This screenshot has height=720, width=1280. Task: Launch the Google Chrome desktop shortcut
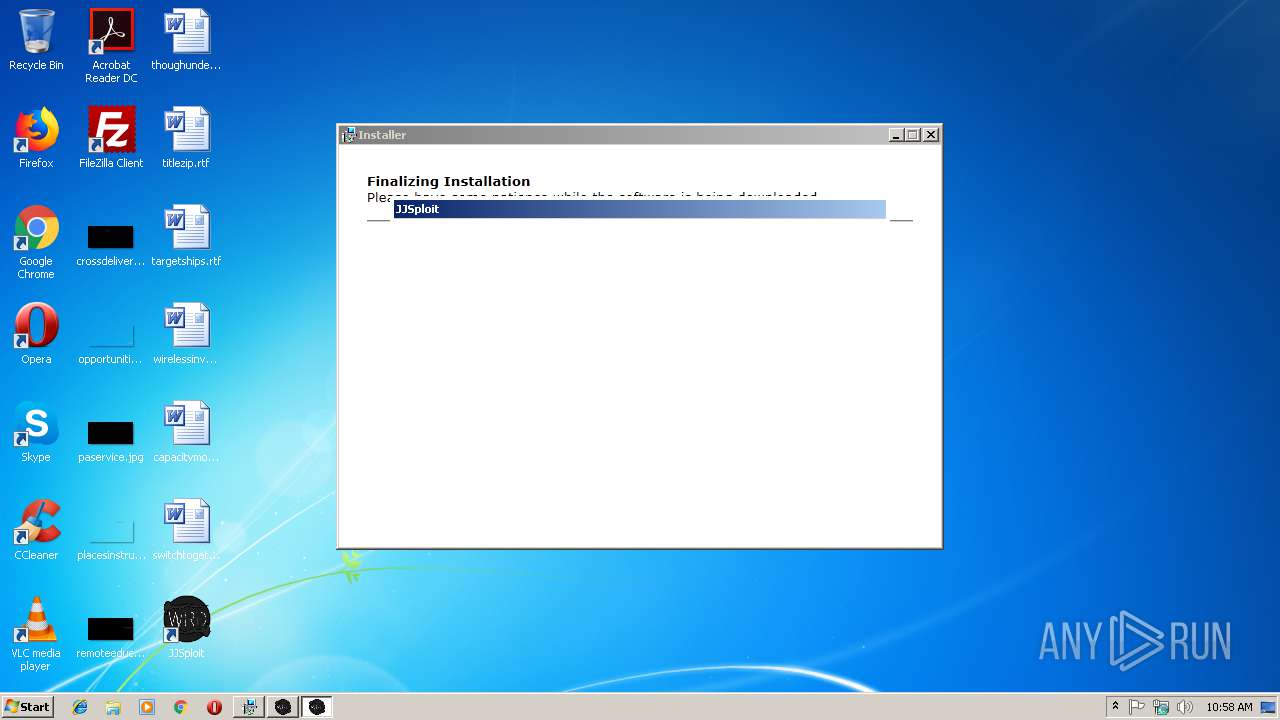tap(36, 242)
